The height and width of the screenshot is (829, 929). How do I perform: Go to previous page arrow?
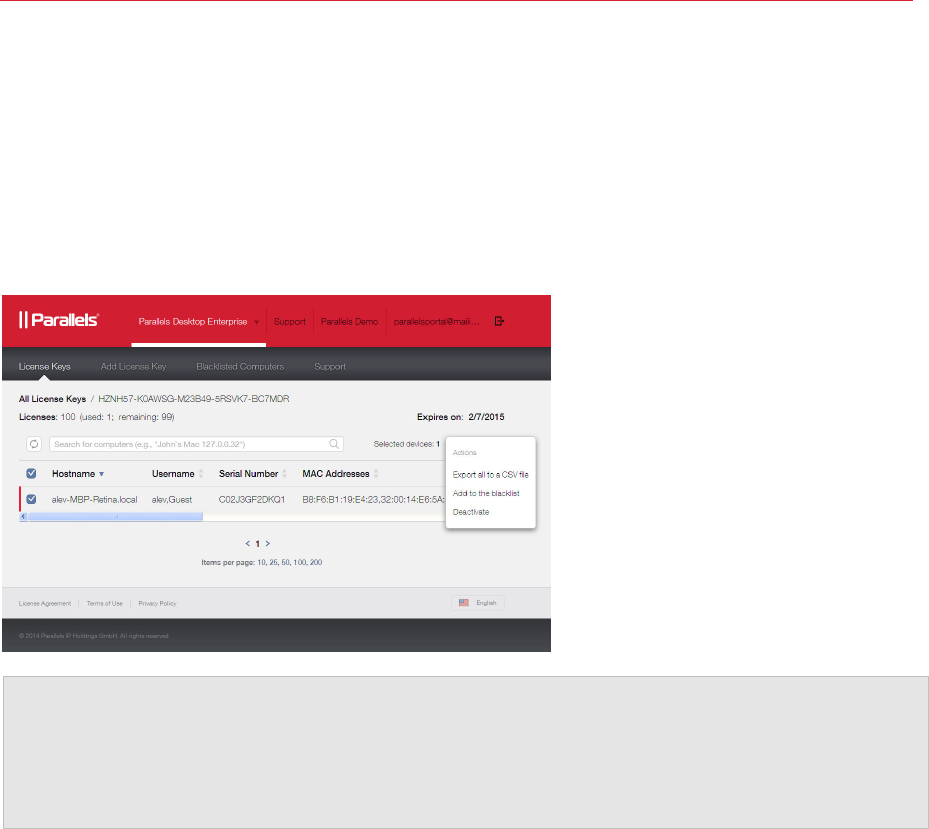click(248, 543)
